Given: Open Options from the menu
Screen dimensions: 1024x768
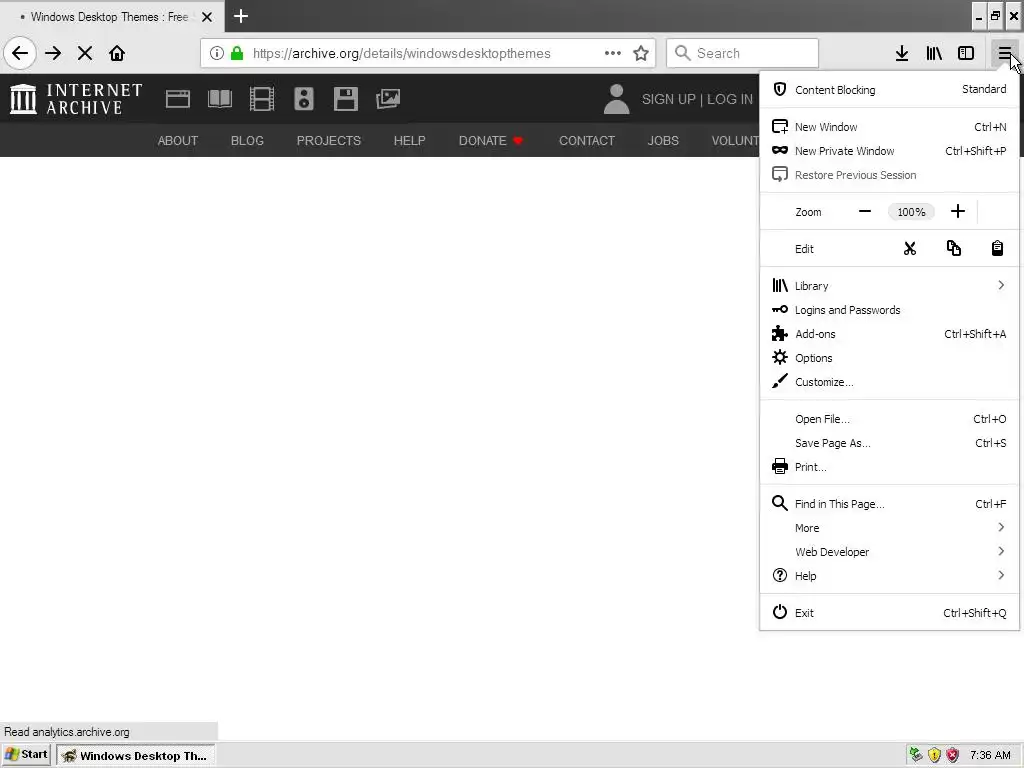Looking at the screenshot, I should [889, 358].
